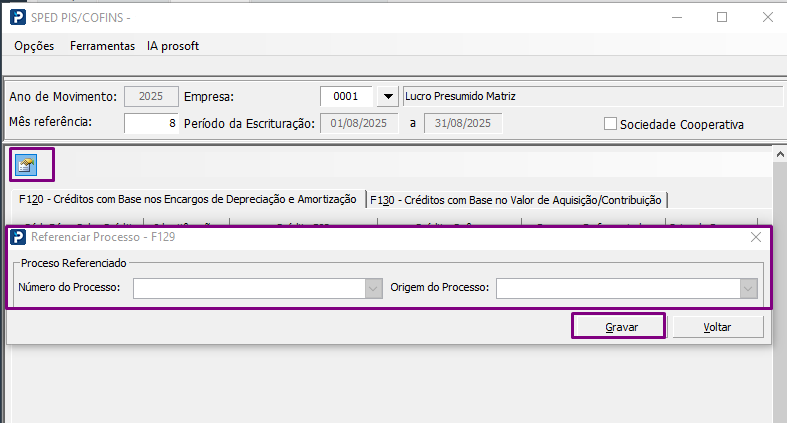Open the IA prosoft menu

pos(173,46)
